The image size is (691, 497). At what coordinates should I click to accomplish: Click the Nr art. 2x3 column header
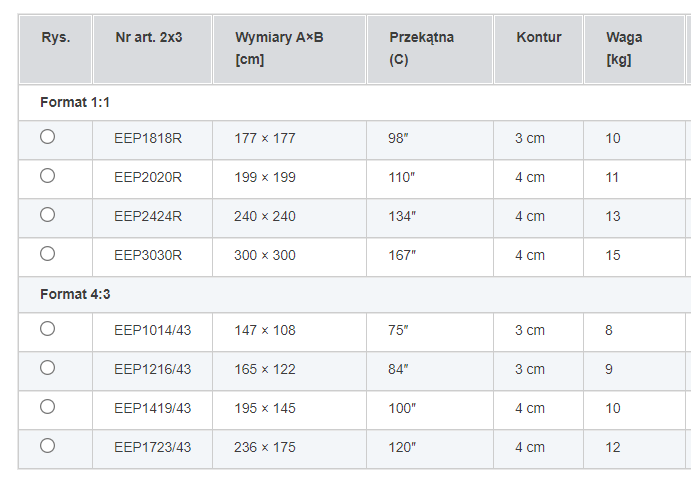point(146,38)
